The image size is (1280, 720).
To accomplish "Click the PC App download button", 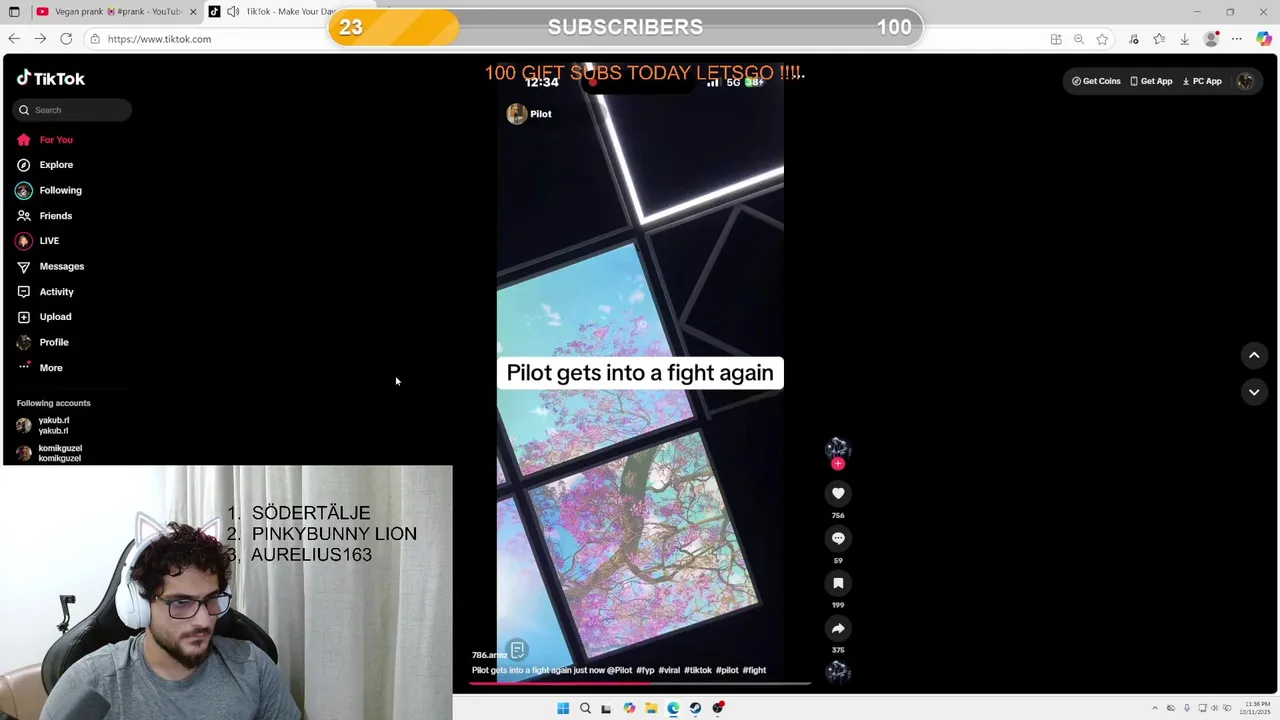I will [1202, 81].
